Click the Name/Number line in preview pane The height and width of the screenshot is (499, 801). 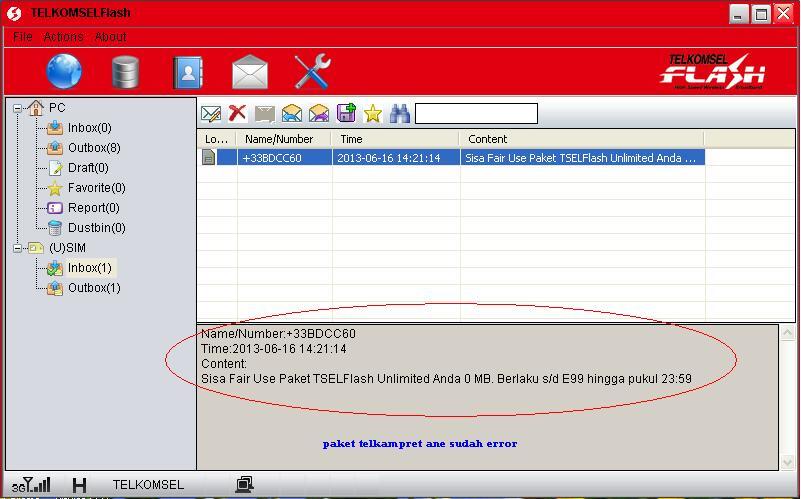click(x=278, y=334)
